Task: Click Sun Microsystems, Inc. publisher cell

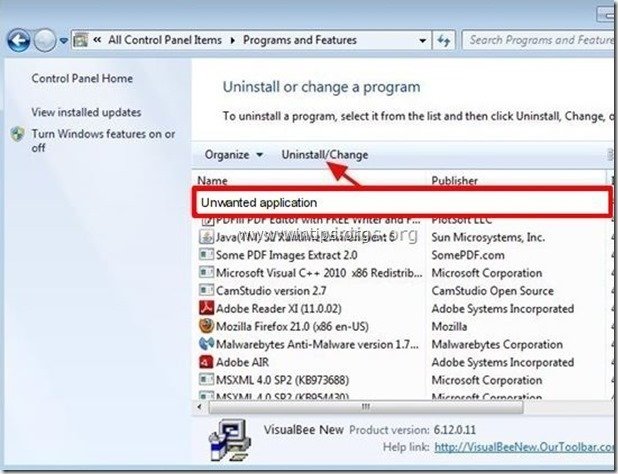Action: click(x=488, y=237)
